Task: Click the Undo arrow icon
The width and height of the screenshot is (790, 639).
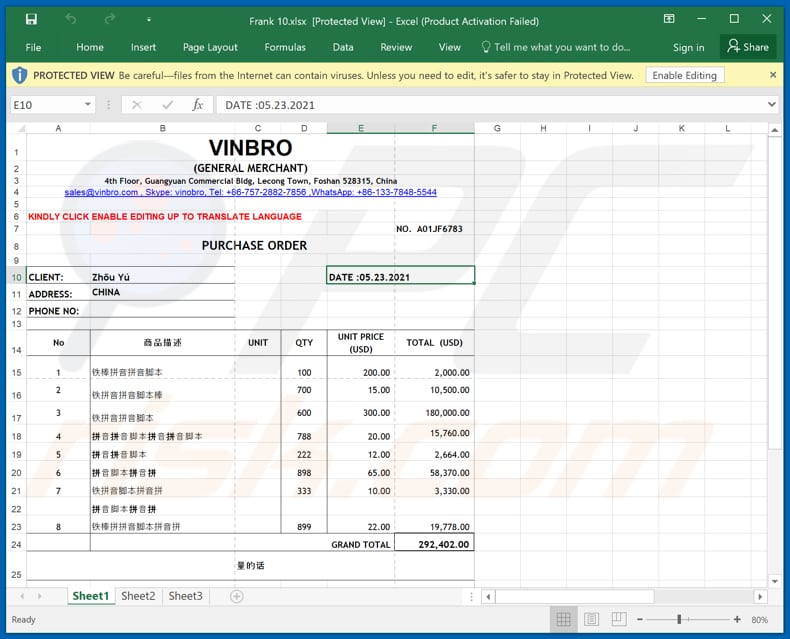Action: [71, 19]
